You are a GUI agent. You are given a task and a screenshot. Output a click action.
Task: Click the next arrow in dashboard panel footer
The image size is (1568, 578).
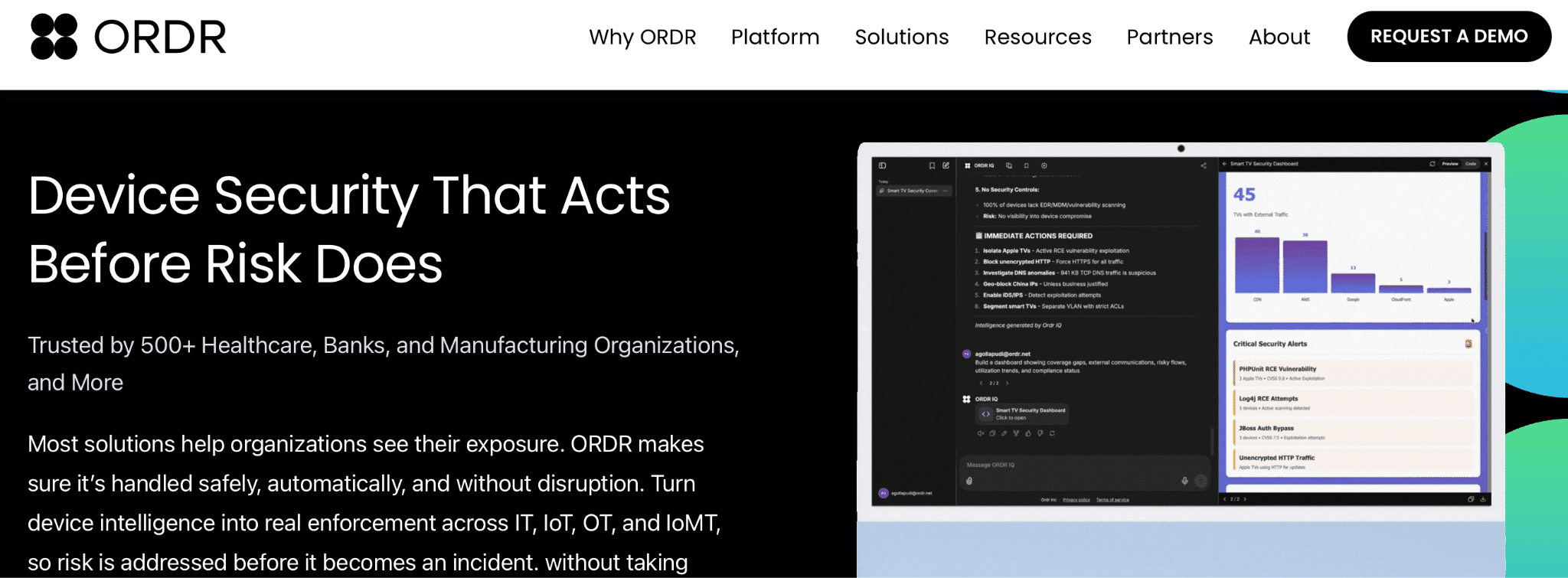pyautogui.click(x=1245, y=499)
